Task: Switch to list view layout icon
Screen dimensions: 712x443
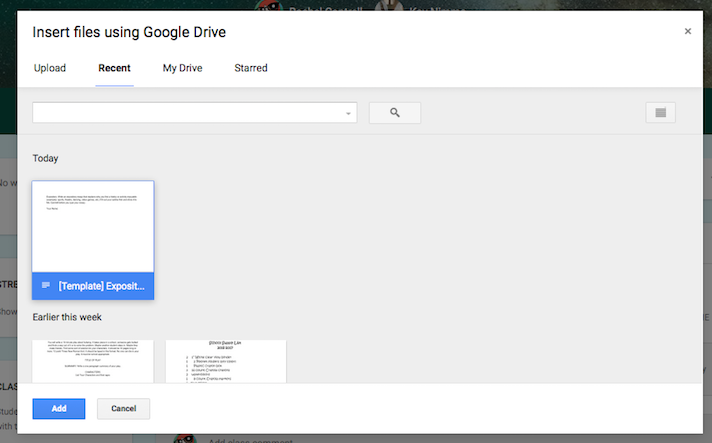Action: 660,113
